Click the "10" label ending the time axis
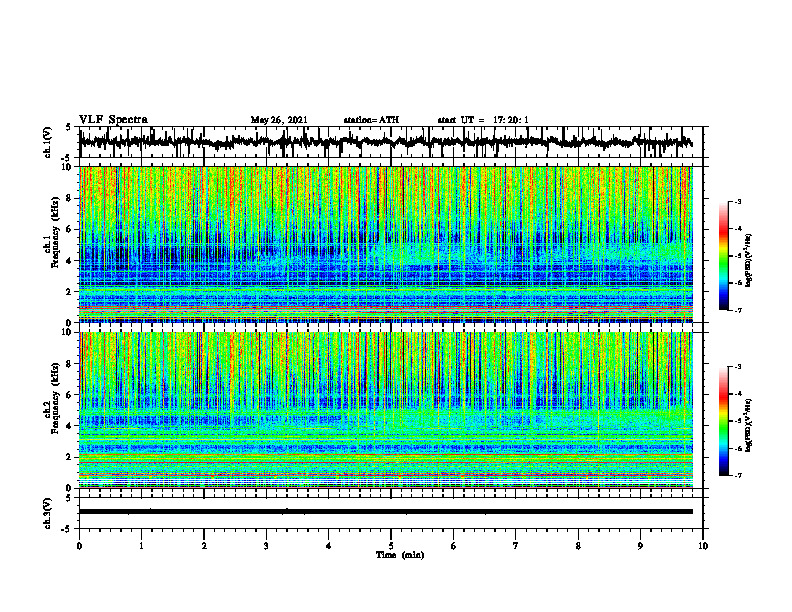The height and width of the screenshot is (612, 792). [x=703, y=546]
